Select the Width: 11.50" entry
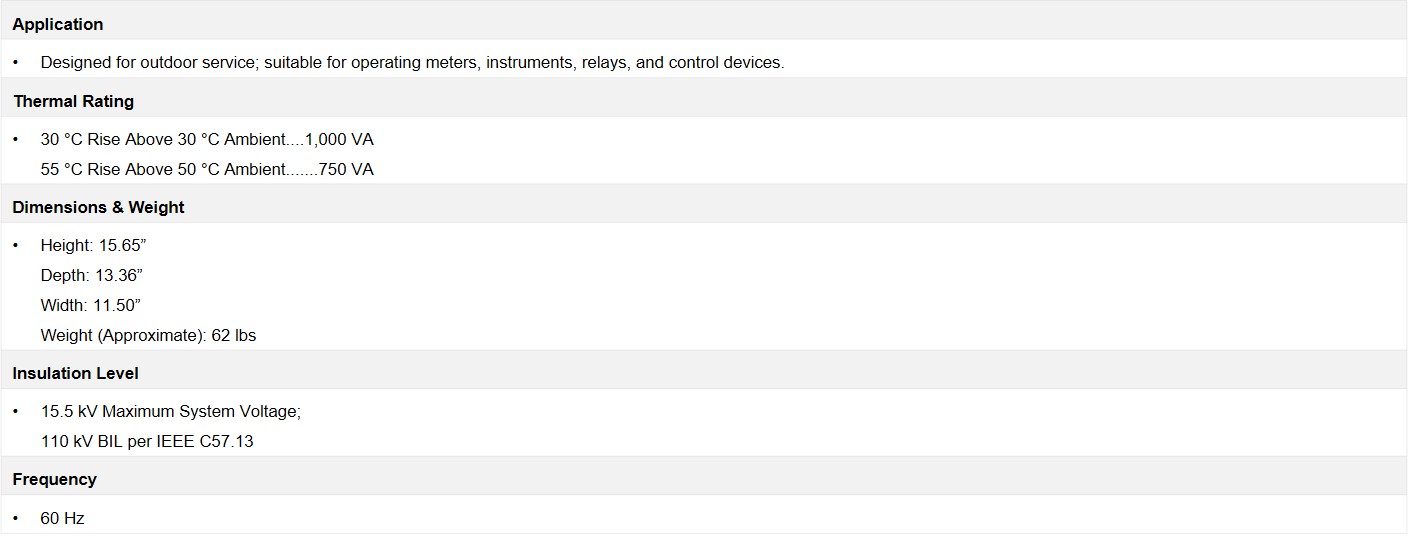 [x=90, y=305]
